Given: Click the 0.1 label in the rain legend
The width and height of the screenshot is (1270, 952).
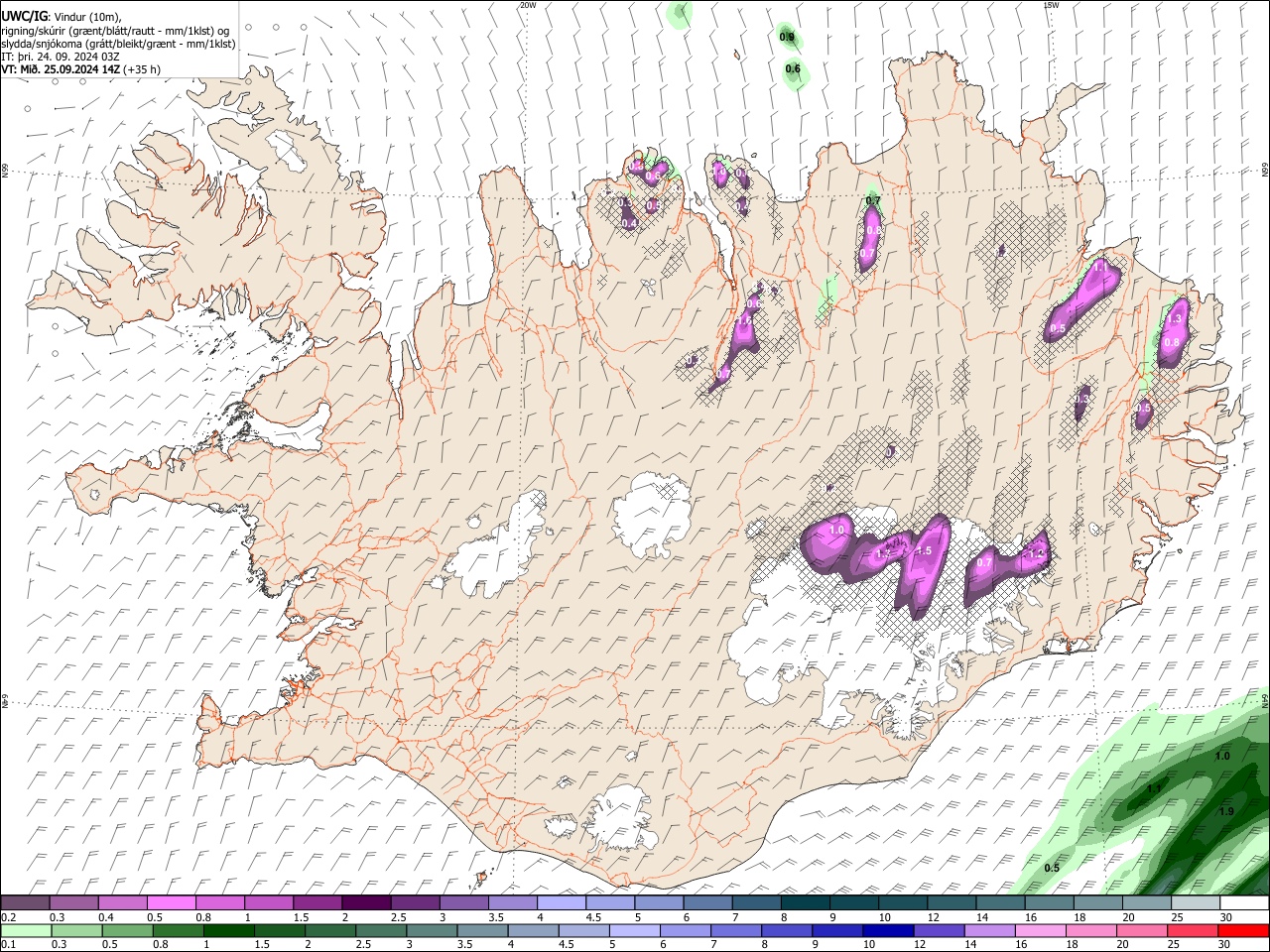Looking at the screenshot, I should 9,944.
